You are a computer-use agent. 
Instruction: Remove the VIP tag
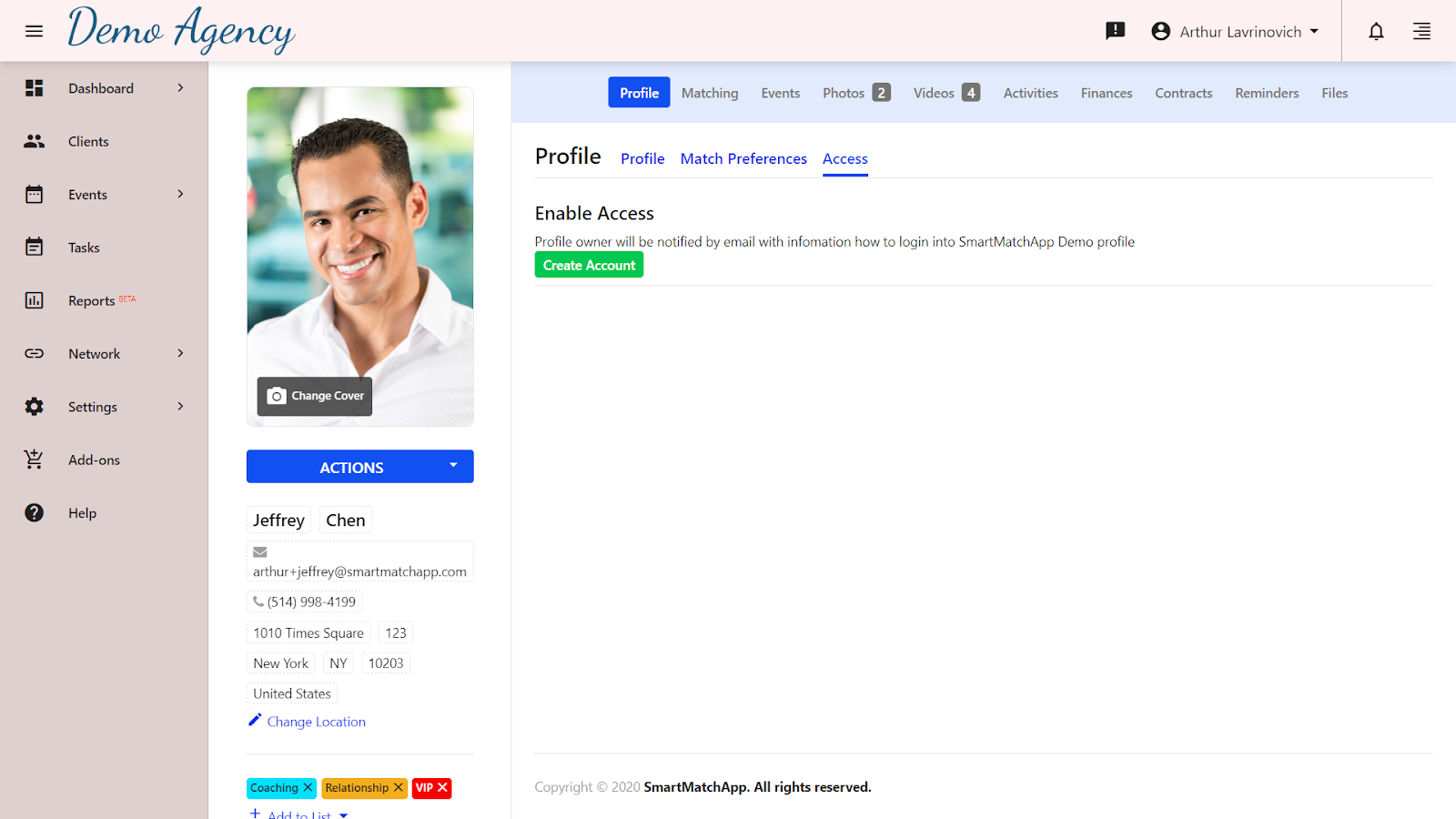pos(443,787)
